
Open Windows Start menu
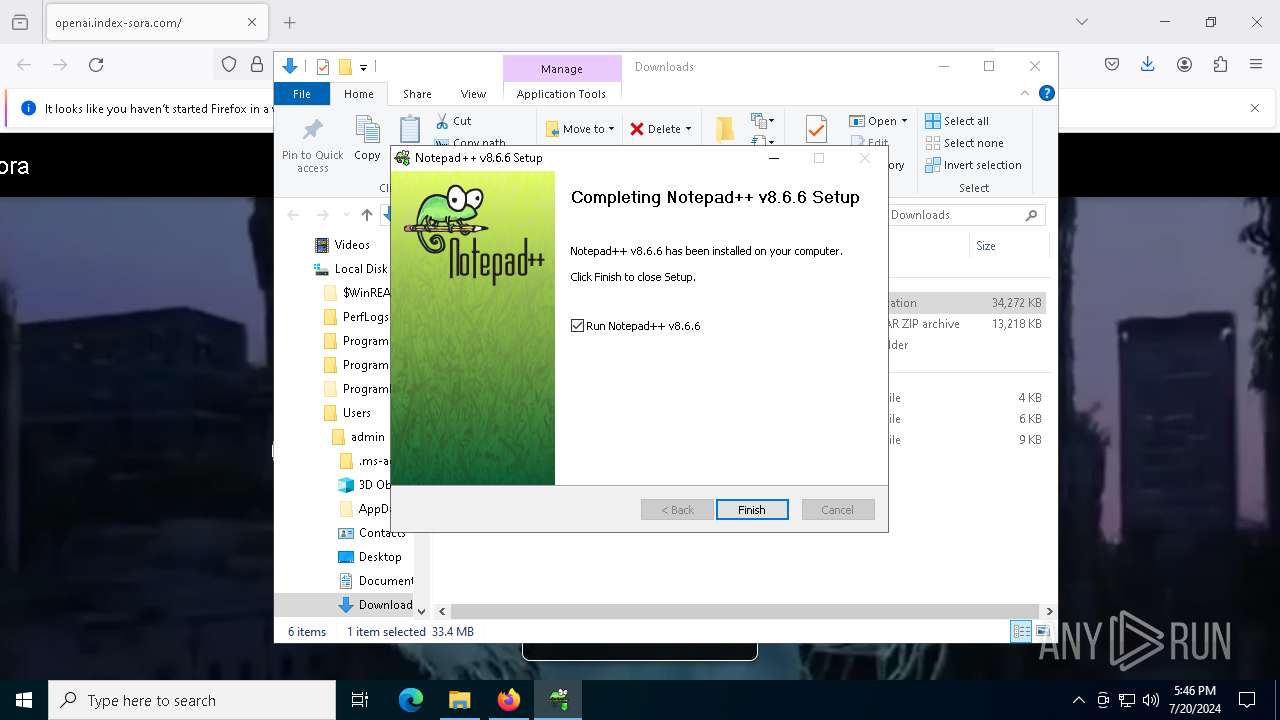click(24, 700)
